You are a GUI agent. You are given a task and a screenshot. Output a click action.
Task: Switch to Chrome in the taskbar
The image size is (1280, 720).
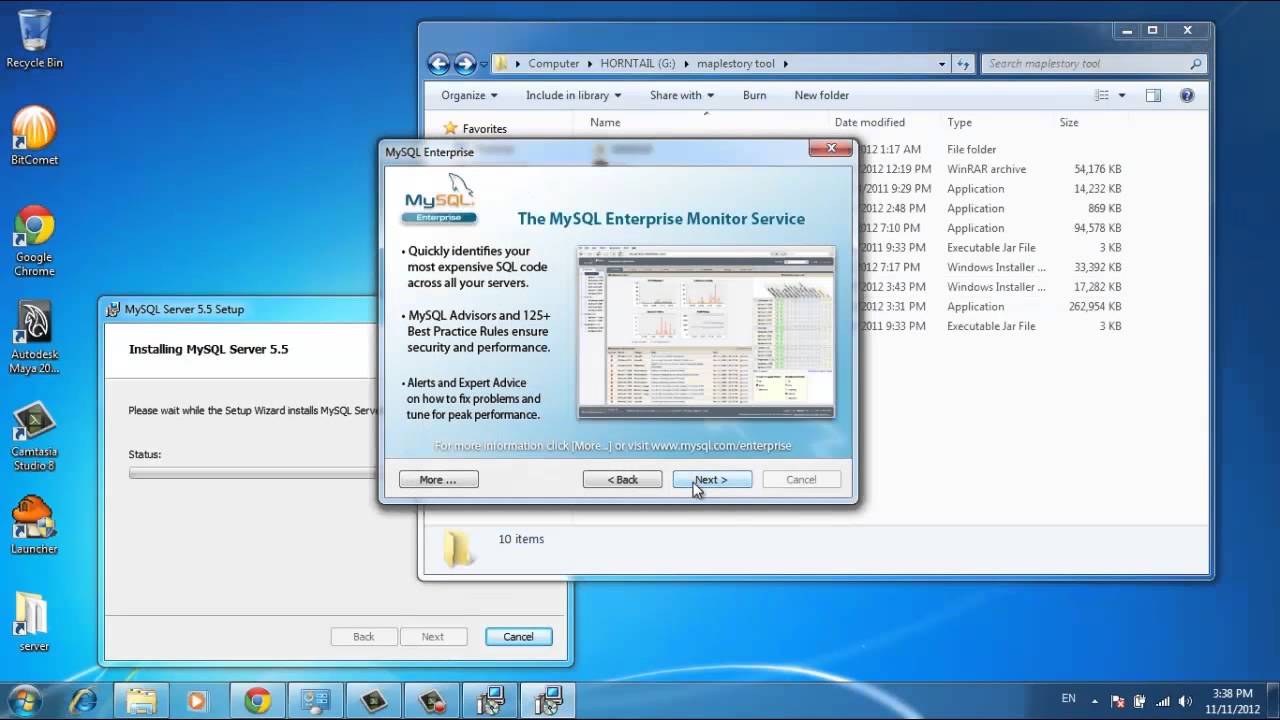click(x=257, y=701)
